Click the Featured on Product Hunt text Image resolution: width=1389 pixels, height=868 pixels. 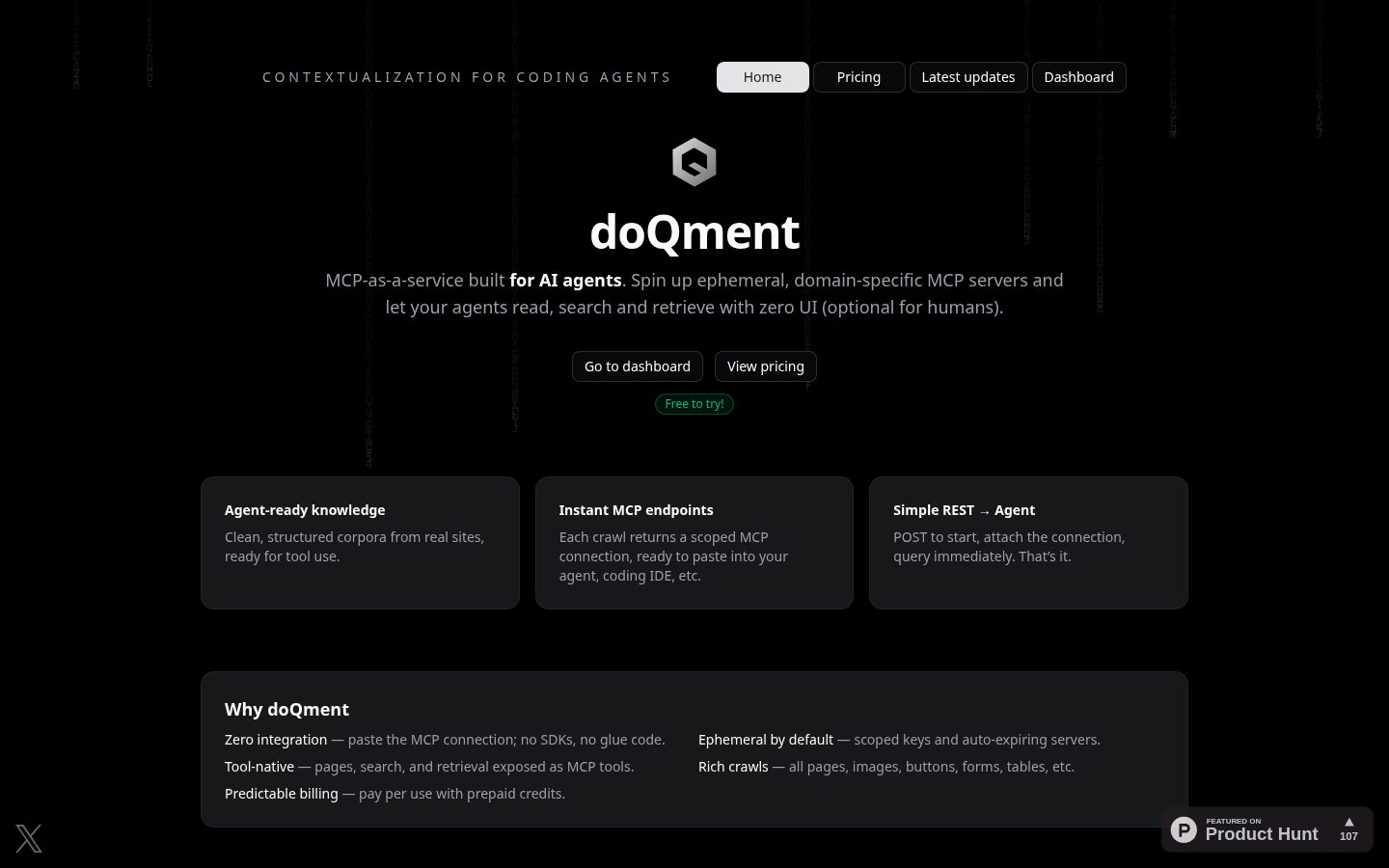click(x=1262, y=829)
